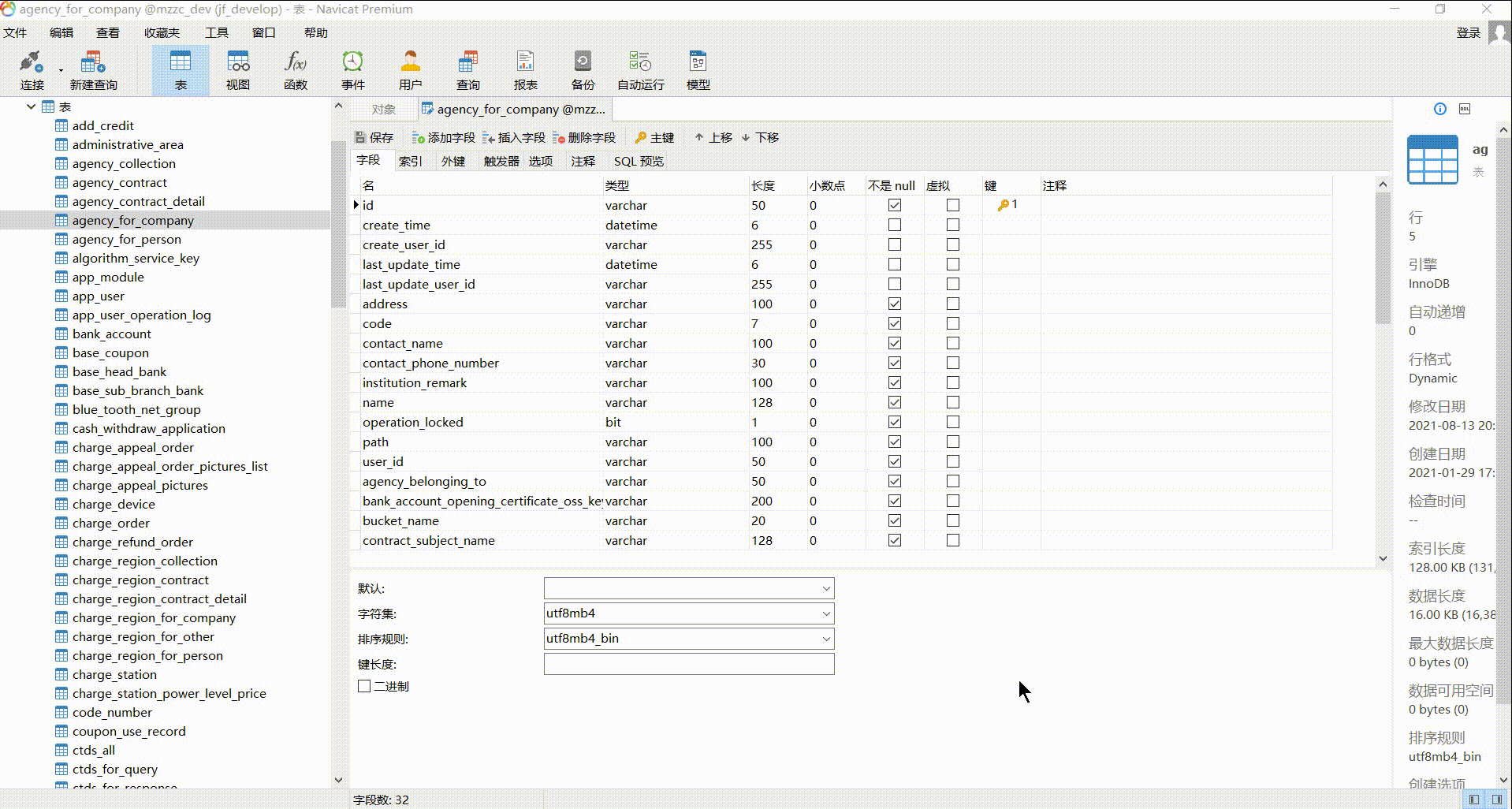
Task: Toggle the right pane button in status bar
Action: pos(1496,800)
